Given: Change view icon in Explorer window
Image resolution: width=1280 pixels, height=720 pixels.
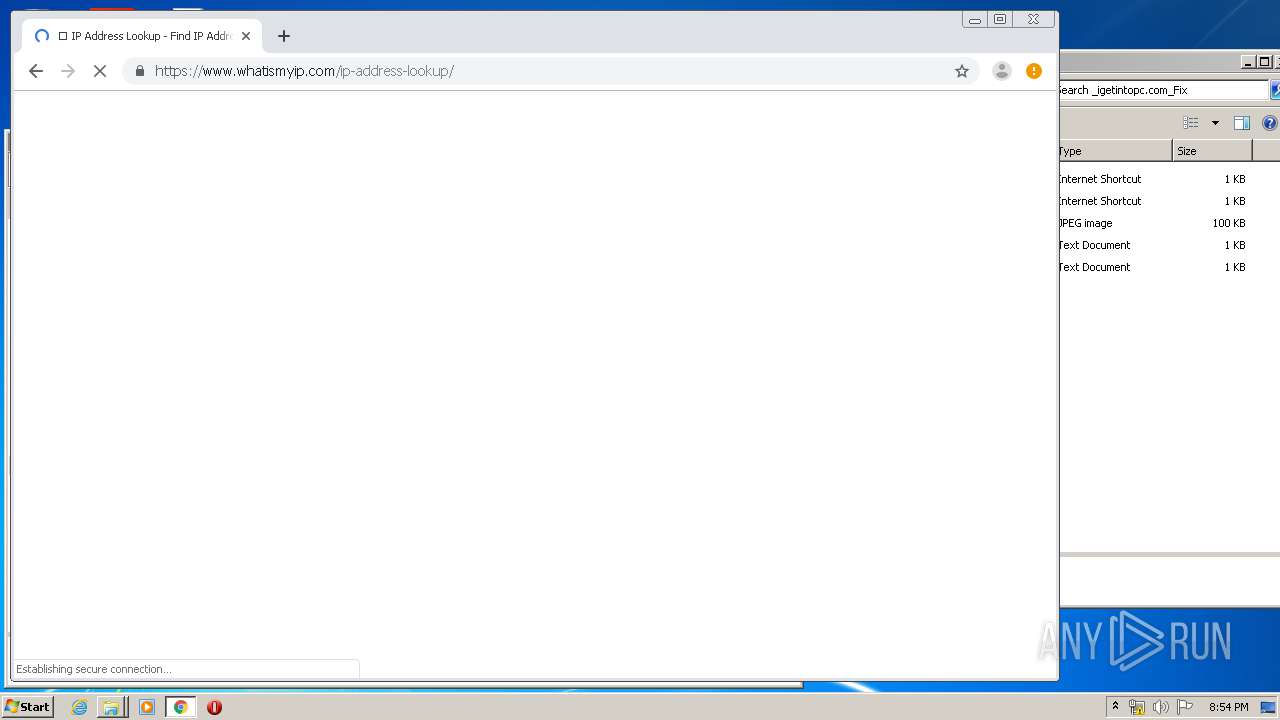Looking at the screenshot, I should tap(1191, 123).
